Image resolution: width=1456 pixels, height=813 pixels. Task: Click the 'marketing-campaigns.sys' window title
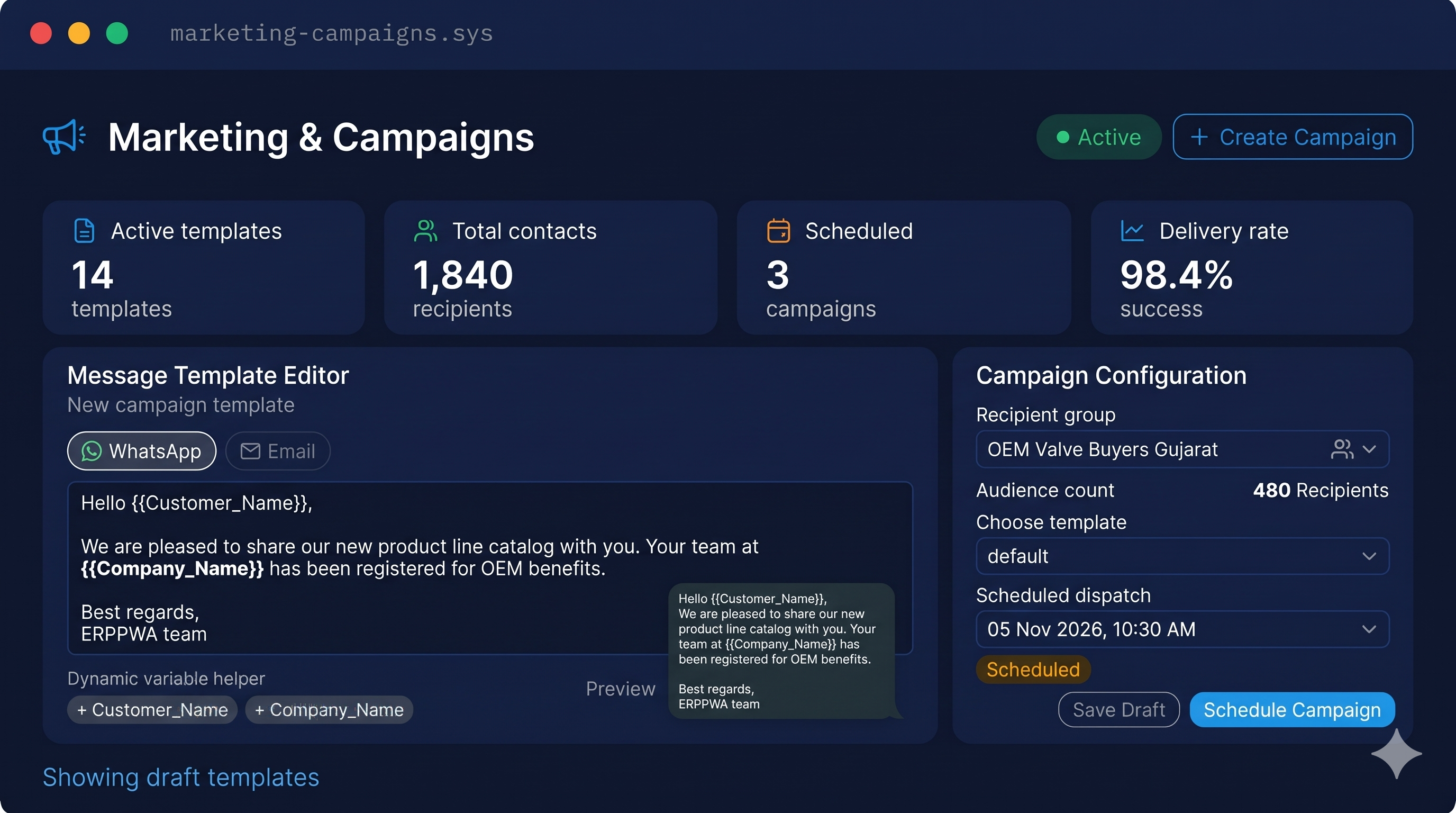(x=332, y=33)
